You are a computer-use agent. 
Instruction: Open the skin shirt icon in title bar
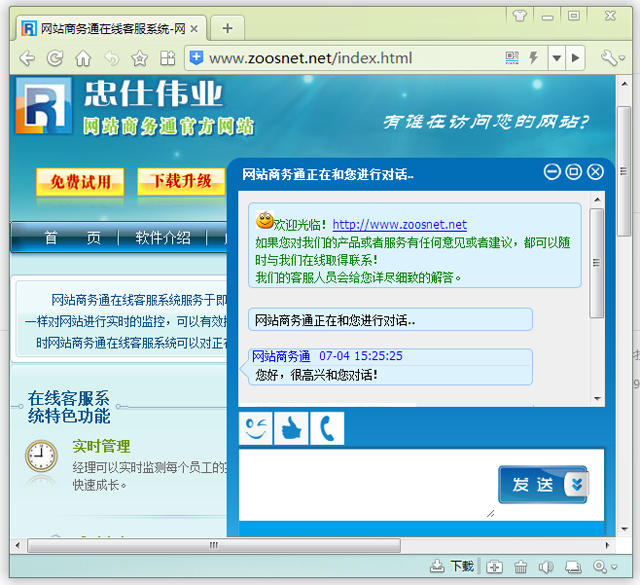click(x=520, y=16)
